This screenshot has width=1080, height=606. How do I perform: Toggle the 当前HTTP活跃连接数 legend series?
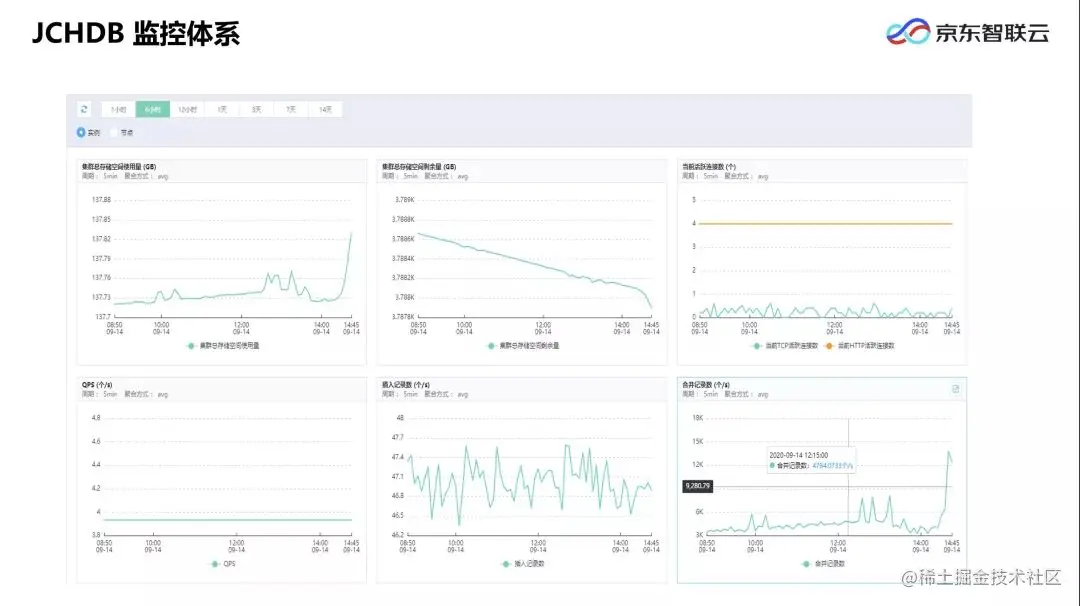860,346
